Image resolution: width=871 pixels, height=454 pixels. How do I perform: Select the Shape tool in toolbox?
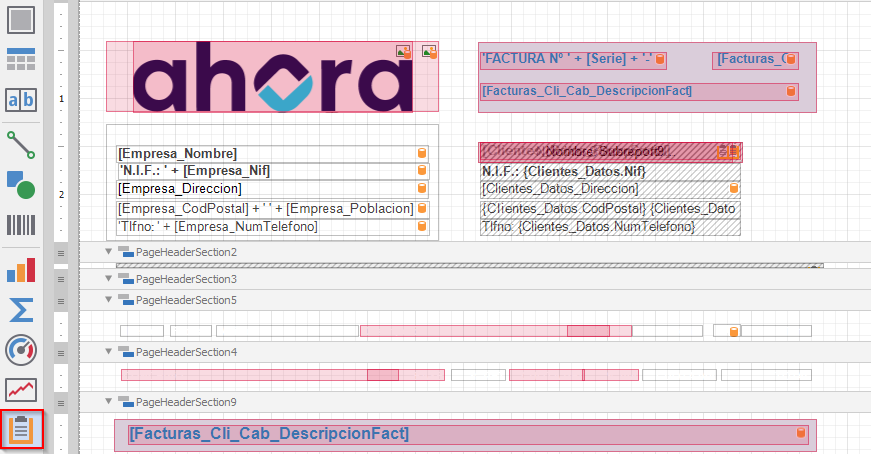click(x=21, y=185)
